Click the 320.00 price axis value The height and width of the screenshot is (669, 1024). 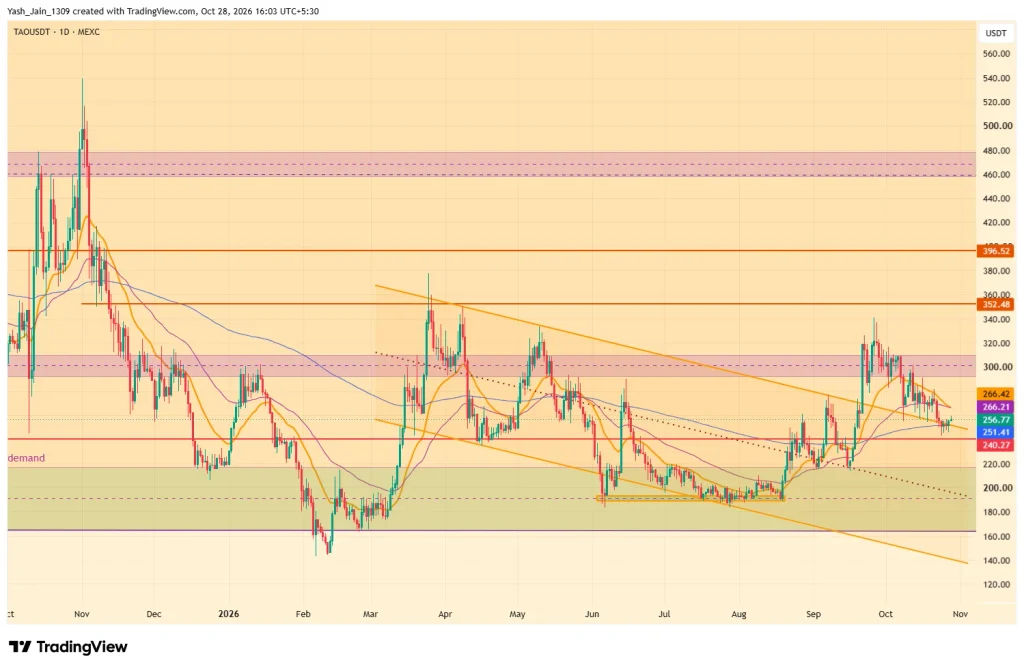tap(997, 344)
